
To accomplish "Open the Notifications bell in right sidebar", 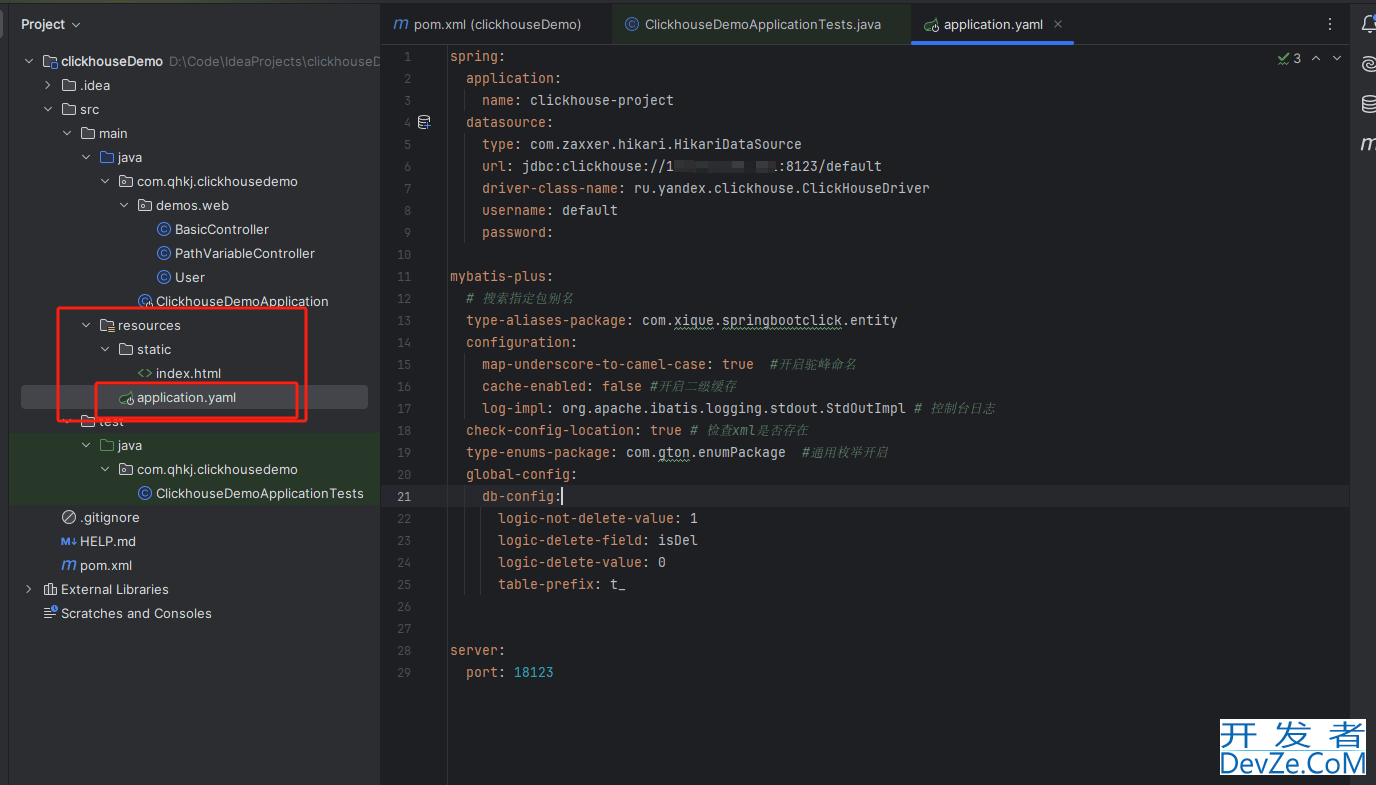I will point(1368,24).
